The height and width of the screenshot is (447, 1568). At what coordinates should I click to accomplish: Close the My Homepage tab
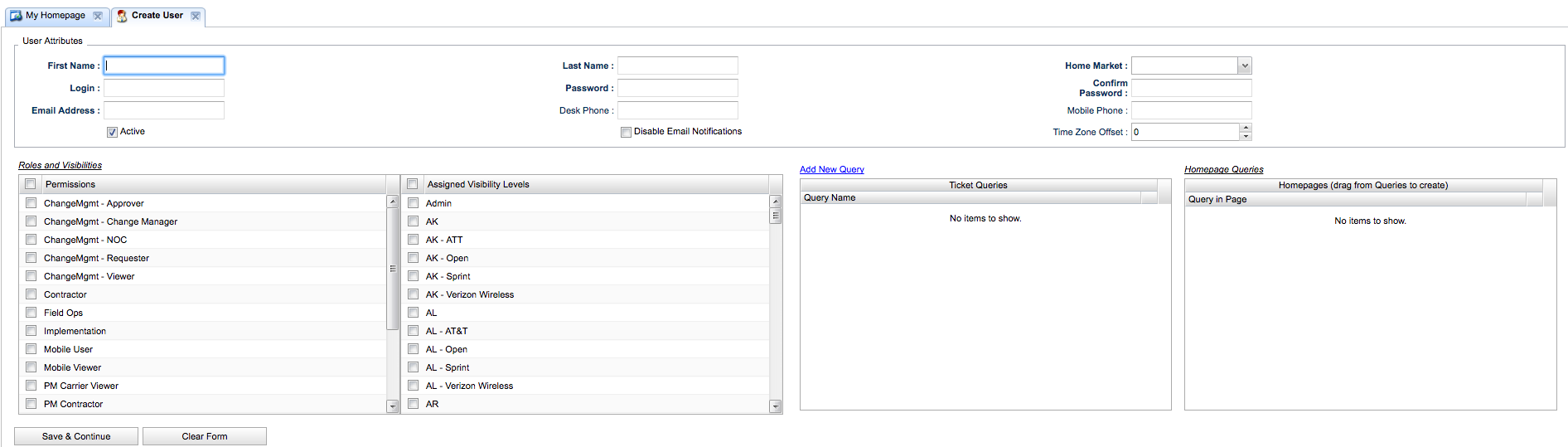pyautogui.click(x=98, y=16)
